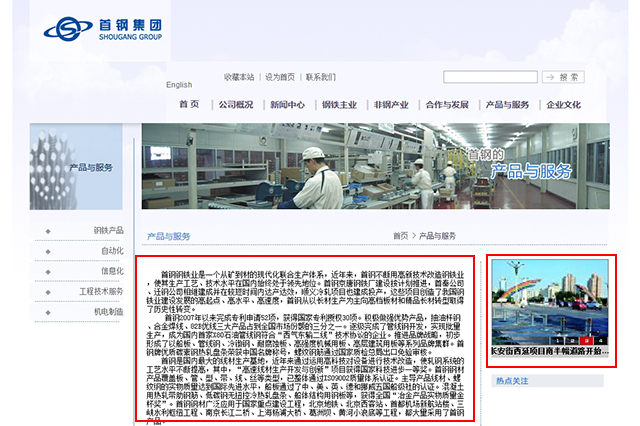The width and height of the screenshot is (640, 426).
Task: Open the 合作与发展 menu
Action: [x=447, y=104]
